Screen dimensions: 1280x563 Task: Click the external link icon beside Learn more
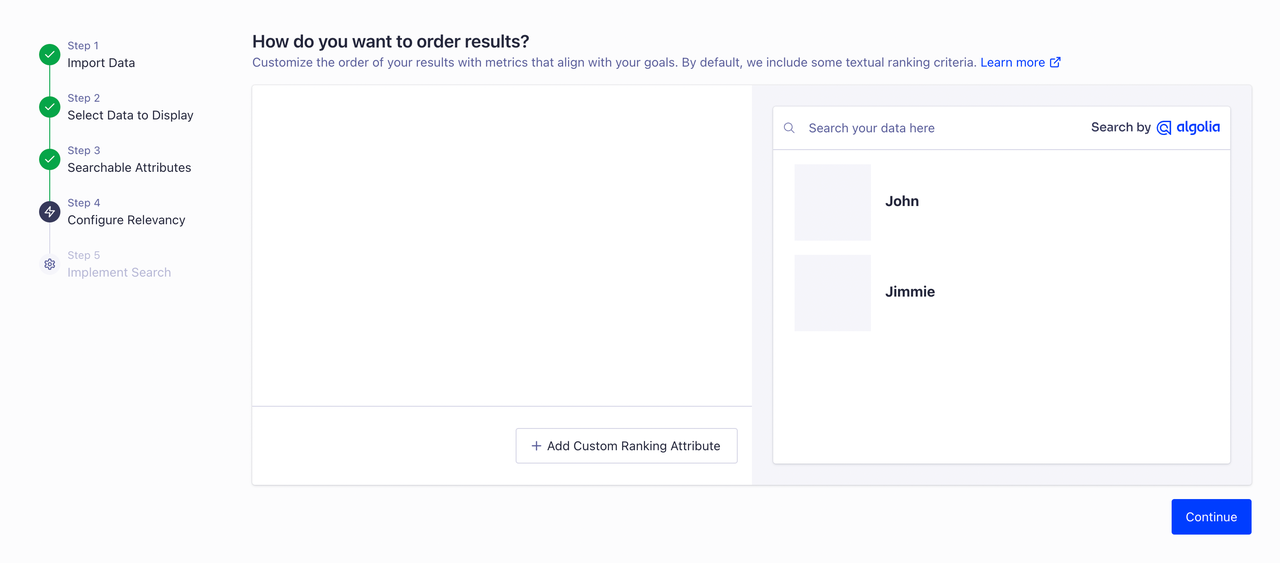(x=1055, y=62)
